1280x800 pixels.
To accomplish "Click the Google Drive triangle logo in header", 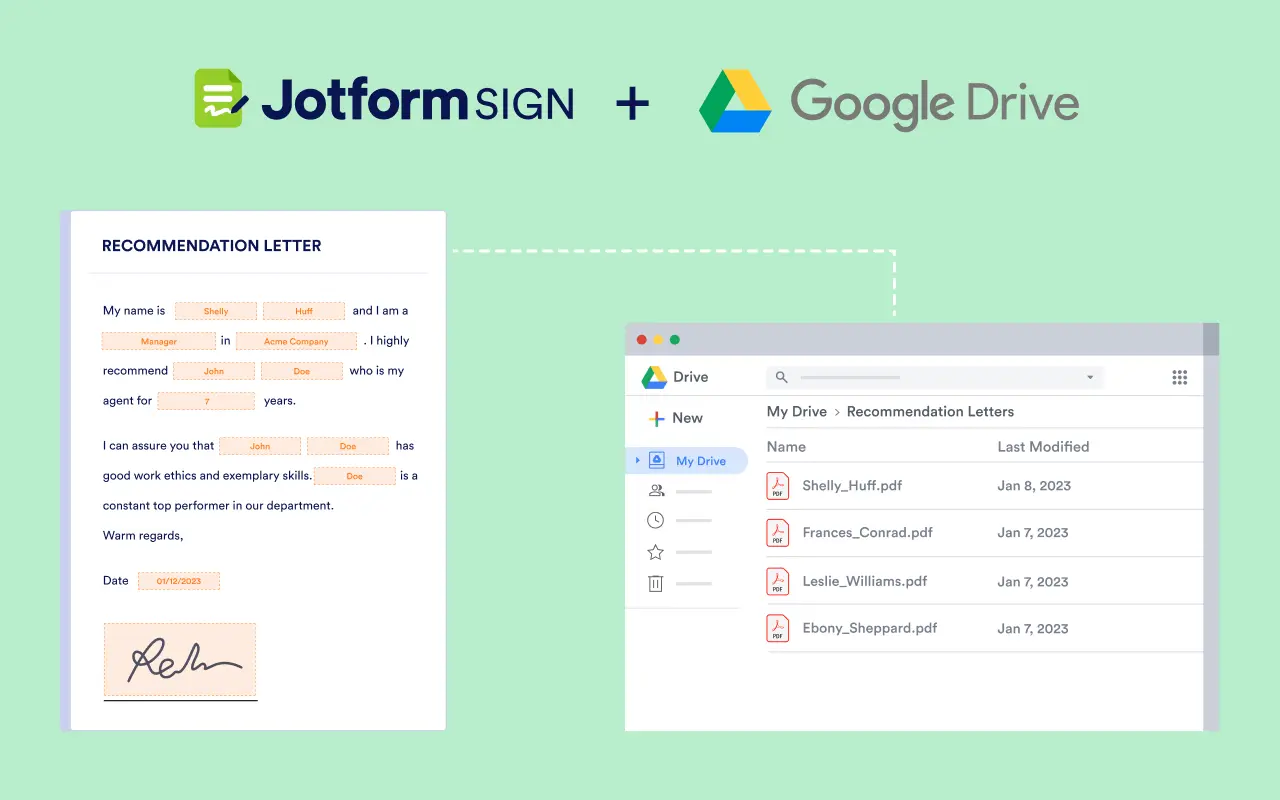I will click(x=735, y=101).
